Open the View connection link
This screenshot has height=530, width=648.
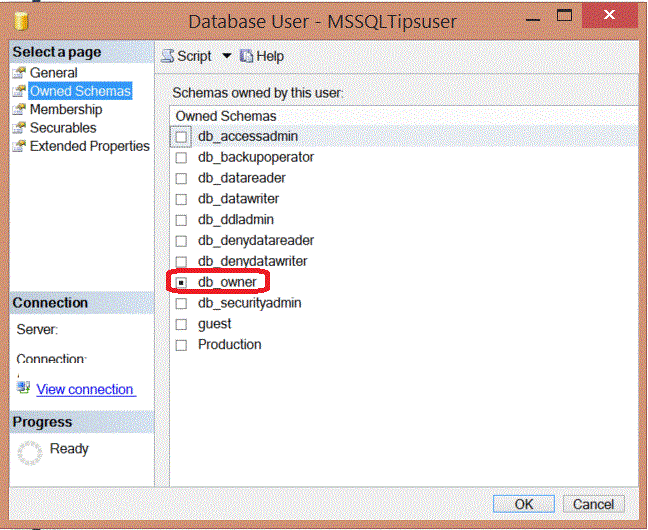coord(86,389)
